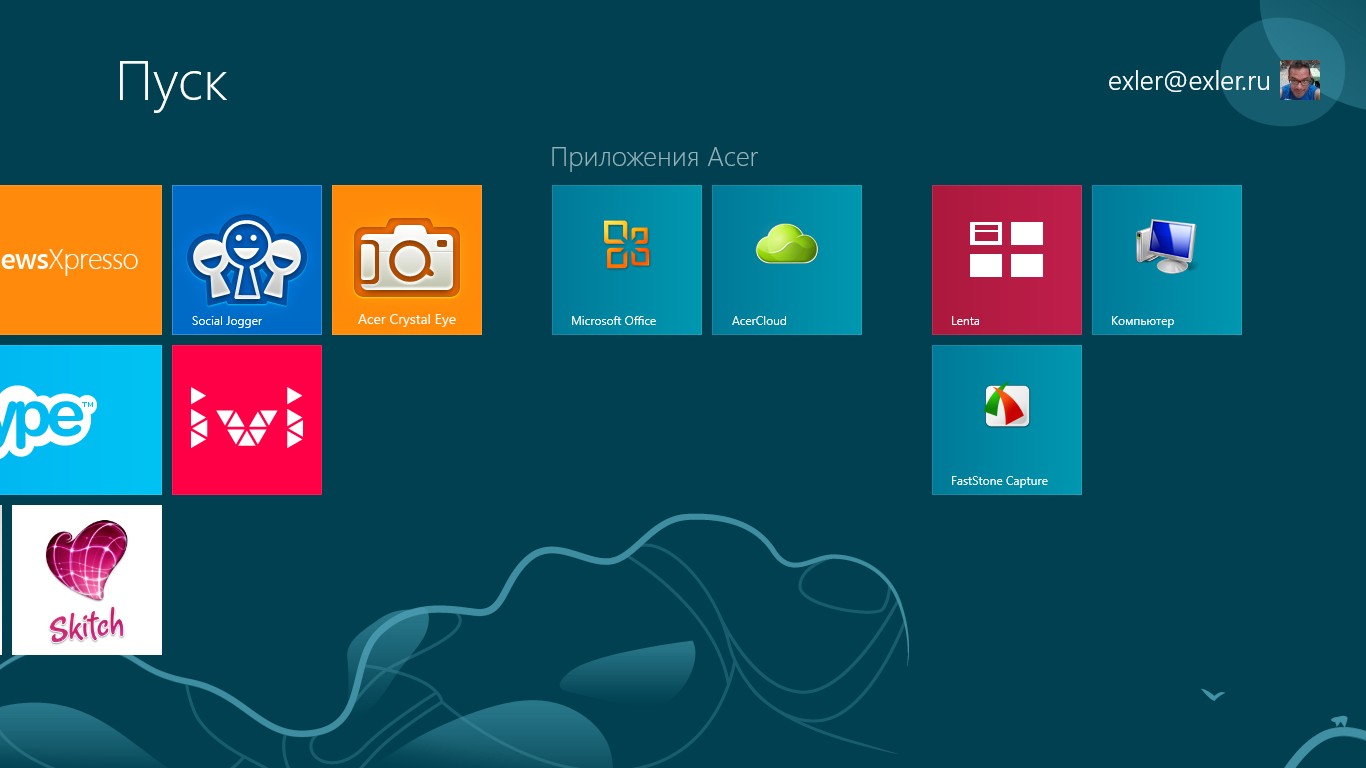1366x768 pixels.
Task: Click the user profile picture
Action: click(x=1300, y=80)
